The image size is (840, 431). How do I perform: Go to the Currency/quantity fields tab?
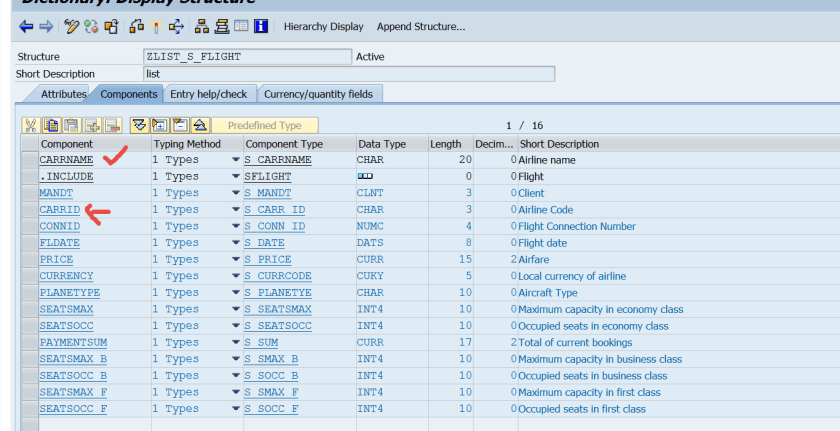[x=318, y=94]
